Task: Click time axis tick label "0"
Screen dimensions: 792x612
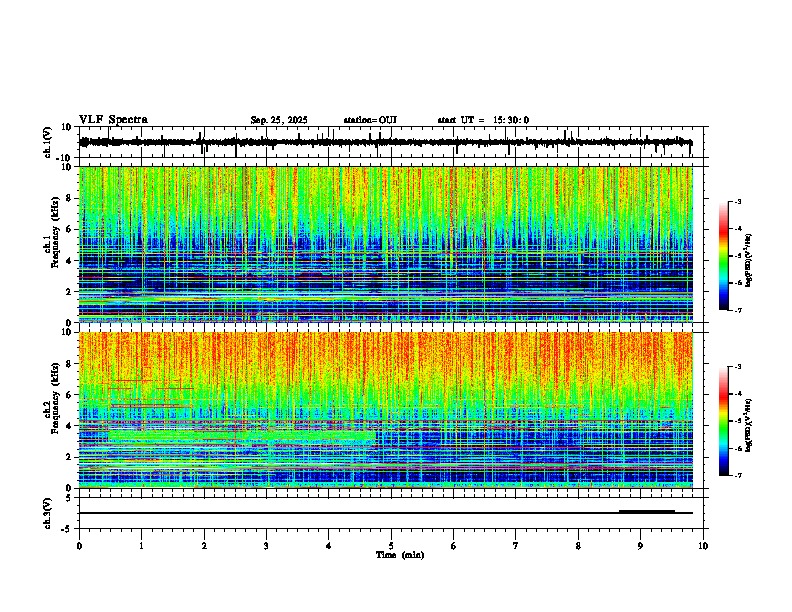Action: (79, 546)
